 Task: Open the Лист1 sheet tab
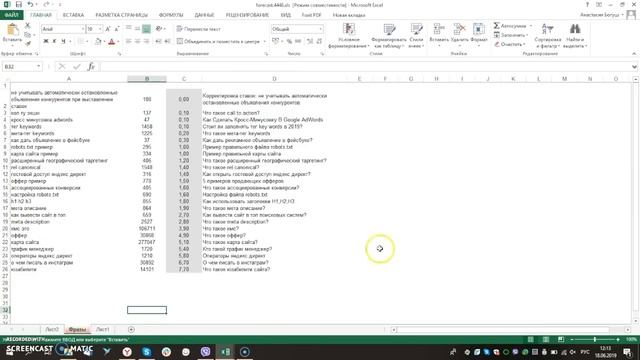pyautogui.click(x=103, y=329)
